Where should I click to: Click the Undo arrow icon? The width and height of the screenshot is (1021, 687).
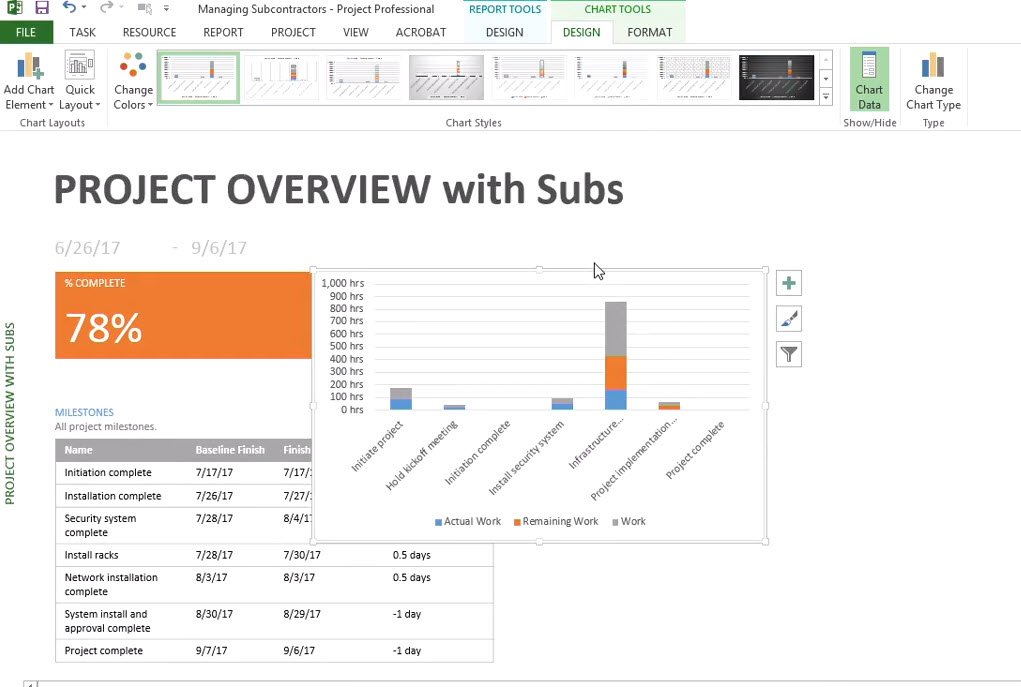(69, 9)
